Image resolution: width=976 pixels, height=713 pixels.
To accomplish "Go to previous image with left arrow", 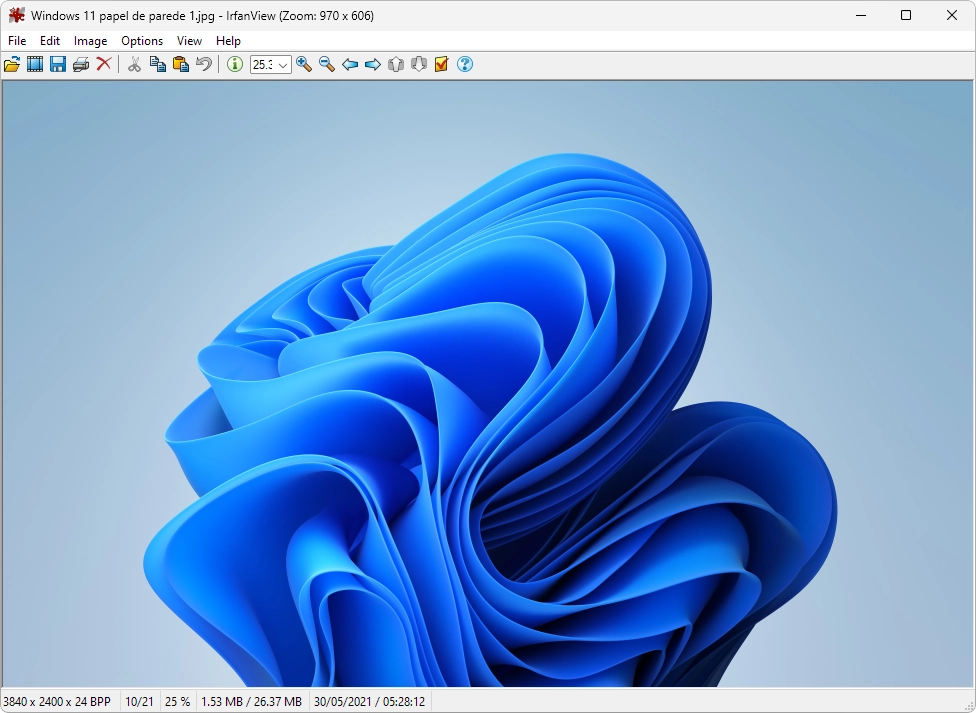I will click(350, 64).
